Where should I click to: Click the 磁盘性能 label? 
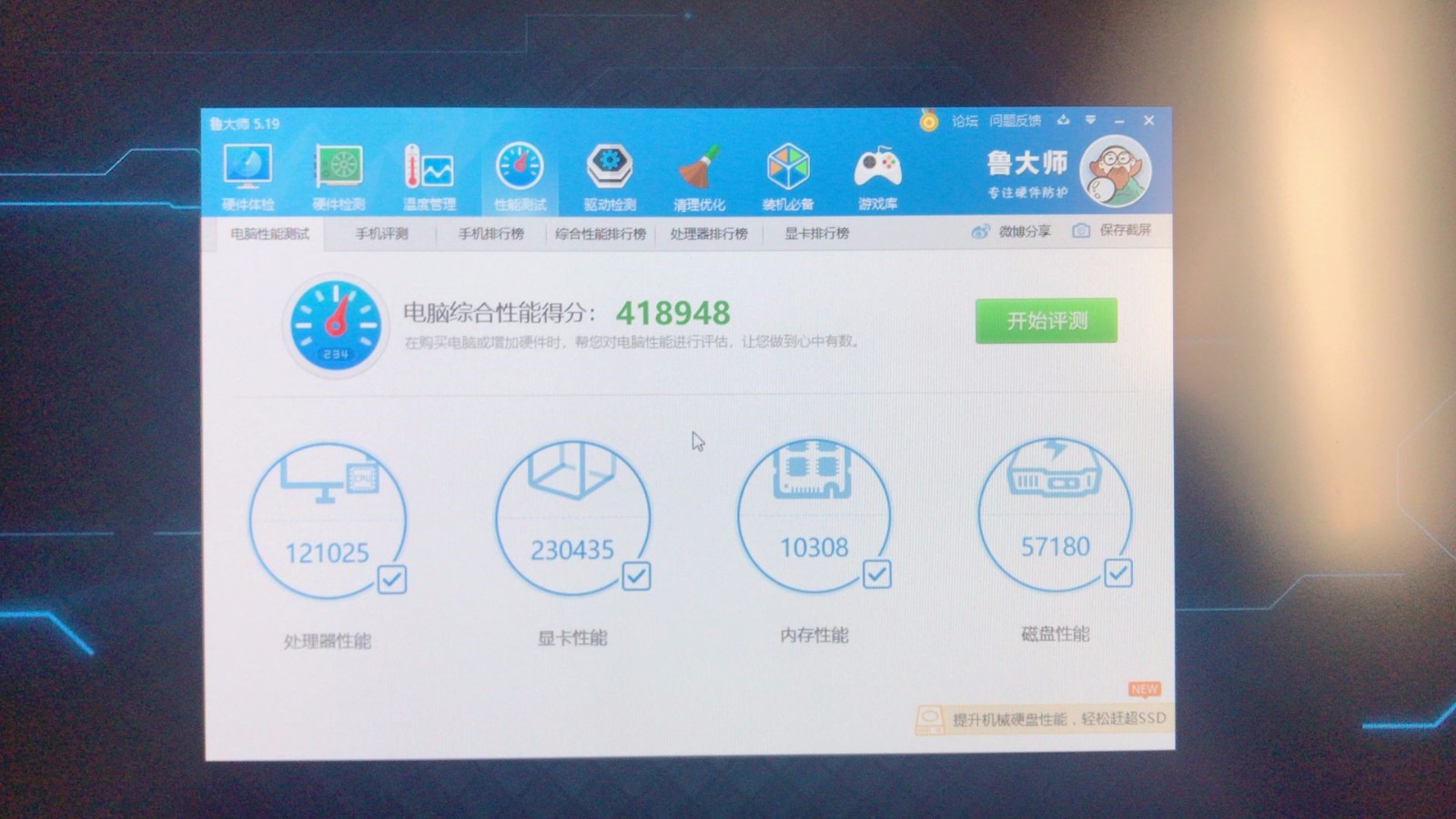tap(1055, 633)
